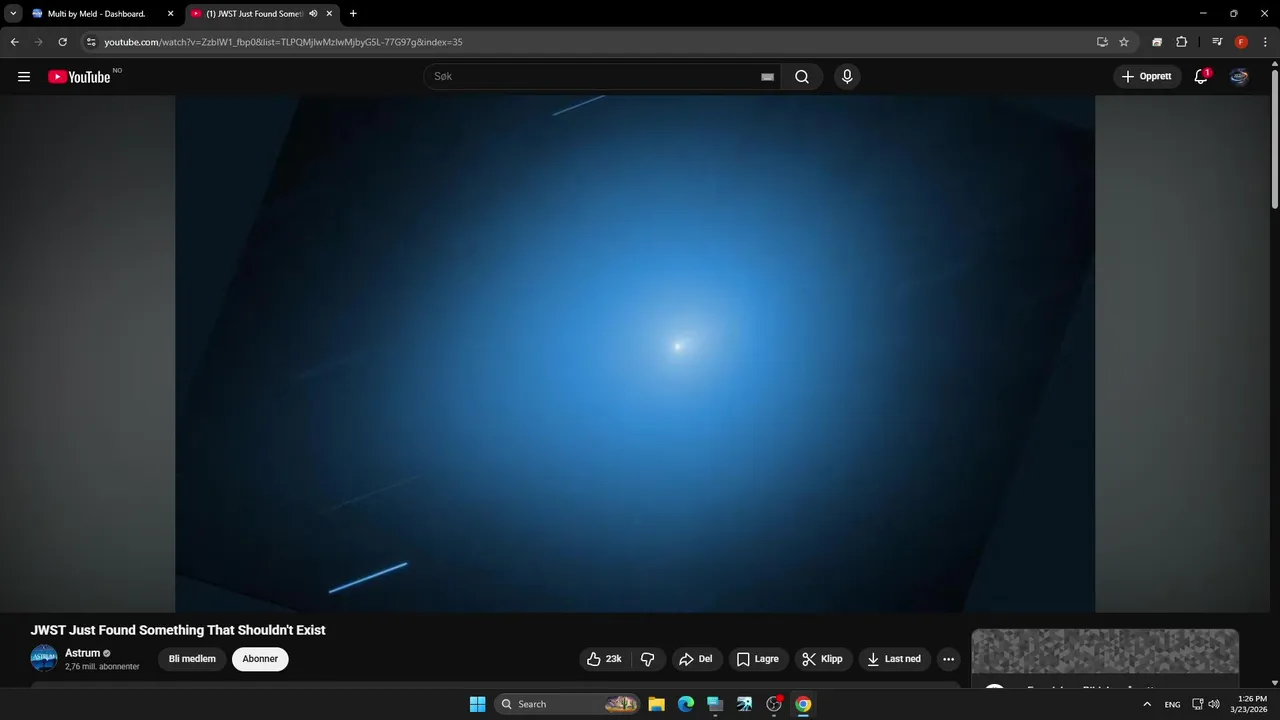This screenshot has height=720, width=1280.
Task: Show hidden system tray icons
Action: (x=1147, y=704)
